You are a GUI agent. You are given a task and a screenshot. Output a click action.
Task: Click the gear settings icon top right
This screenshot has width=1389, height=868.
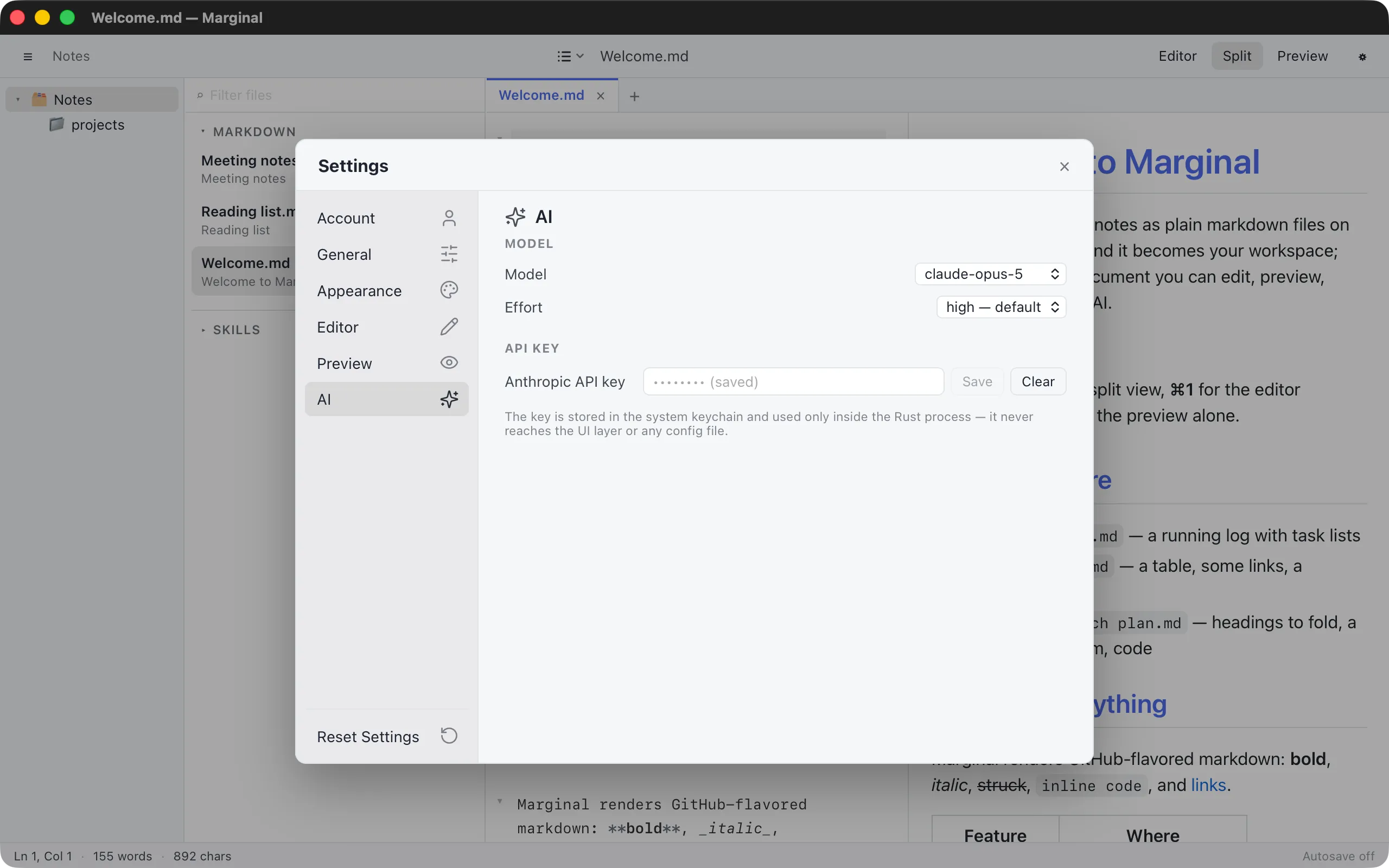click(1362, 56)
